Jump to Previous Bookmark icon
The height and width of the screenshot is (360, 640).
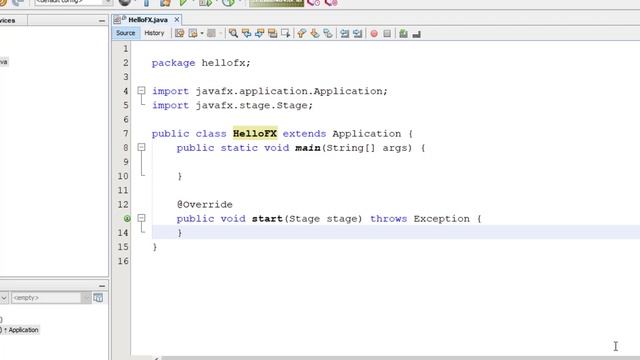click(301, 33)
